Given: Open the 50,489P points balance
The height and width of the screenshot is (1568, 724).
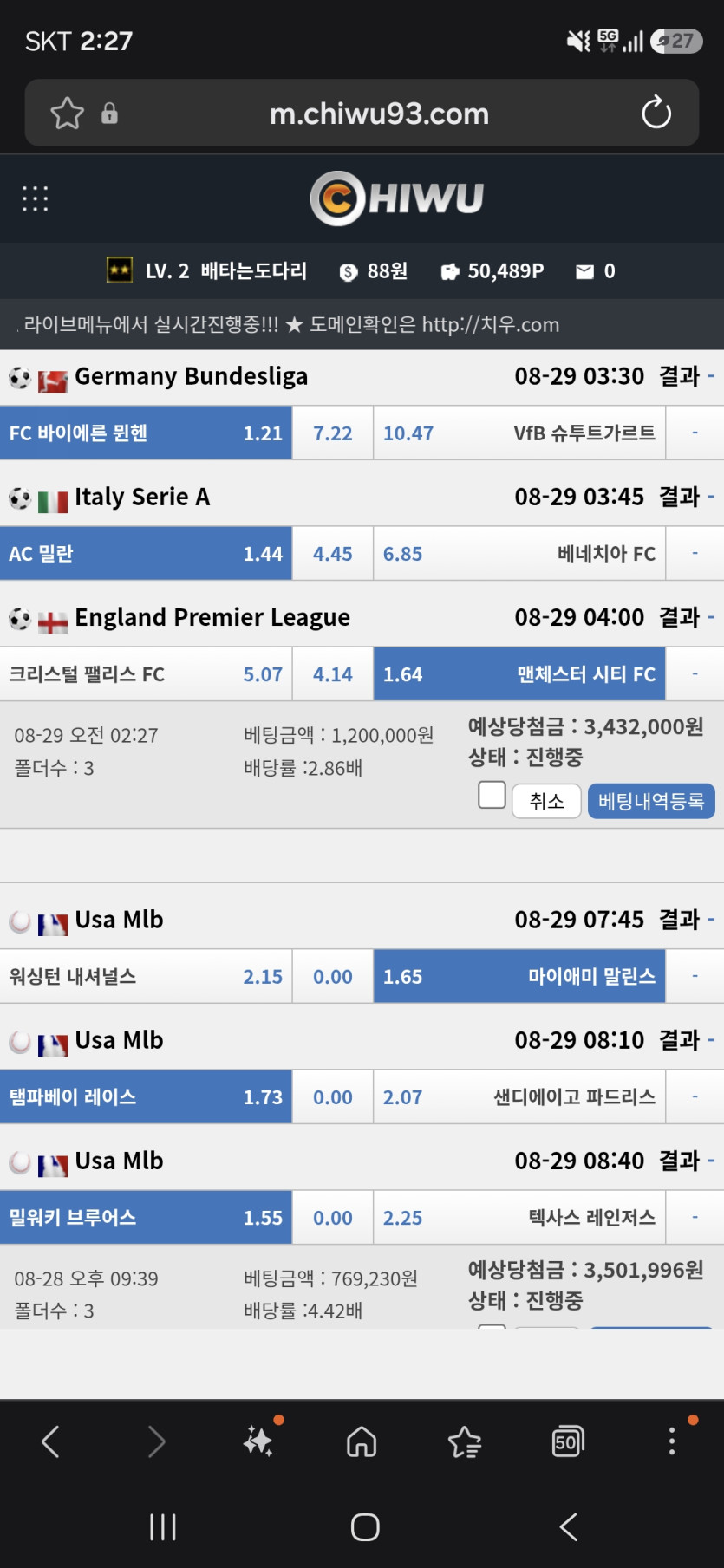Looking at the screenshot, I should tap(492, 271).
